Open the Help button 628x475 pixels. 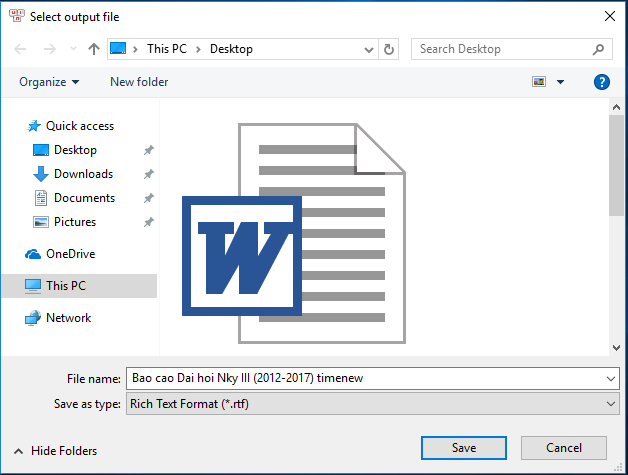point(602,82)
